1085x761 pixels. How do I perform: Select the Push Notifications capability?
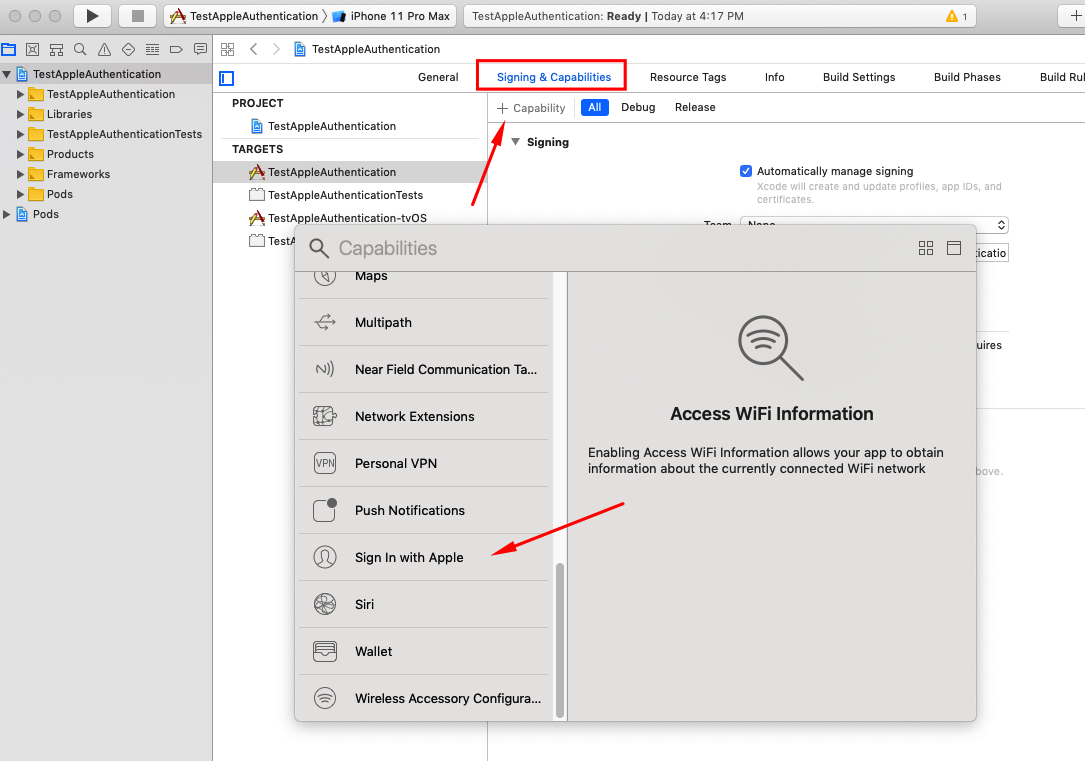pos(410,510)
